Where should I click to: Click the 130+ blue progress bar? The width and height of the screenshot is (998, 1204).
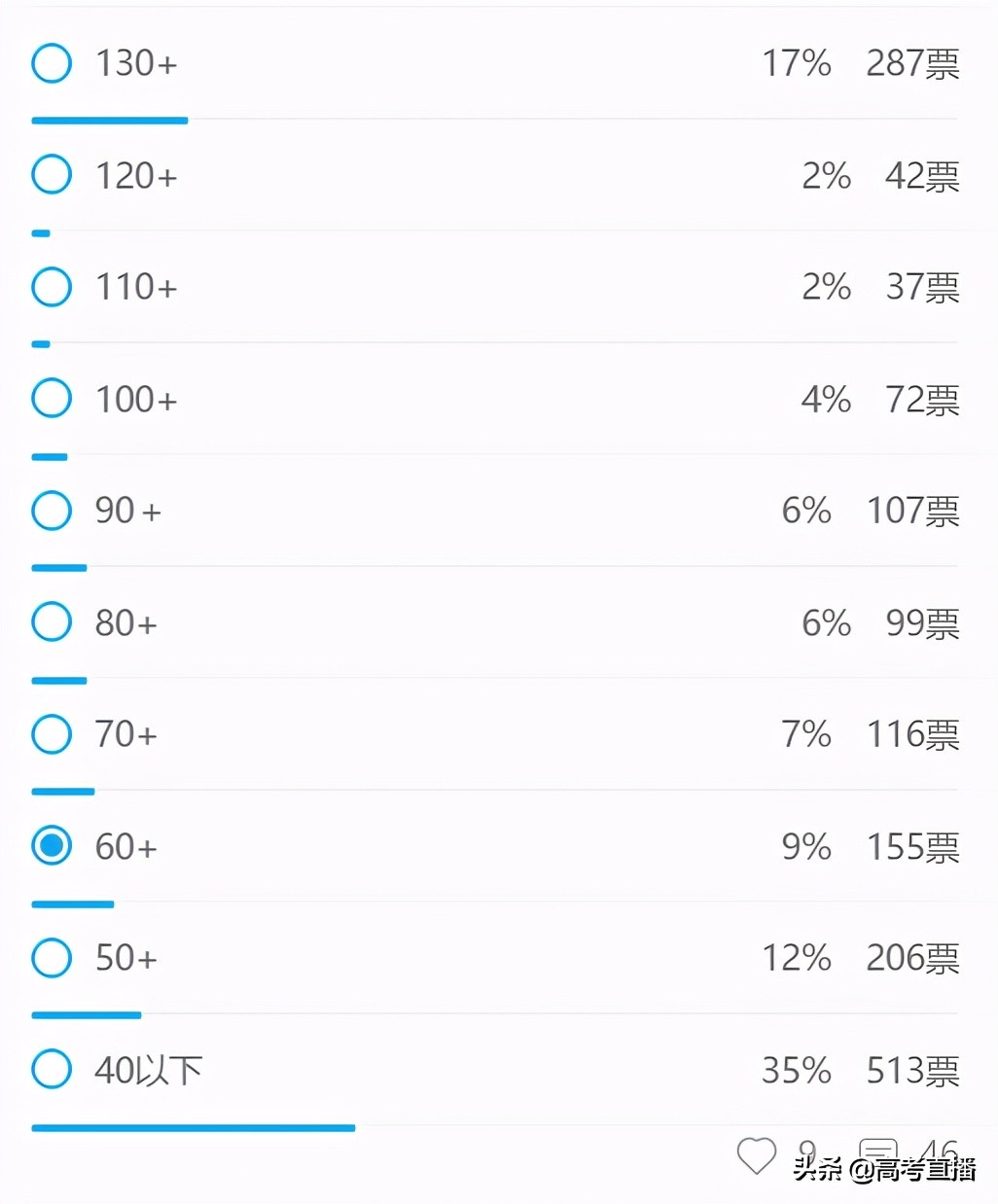[109, 121]
